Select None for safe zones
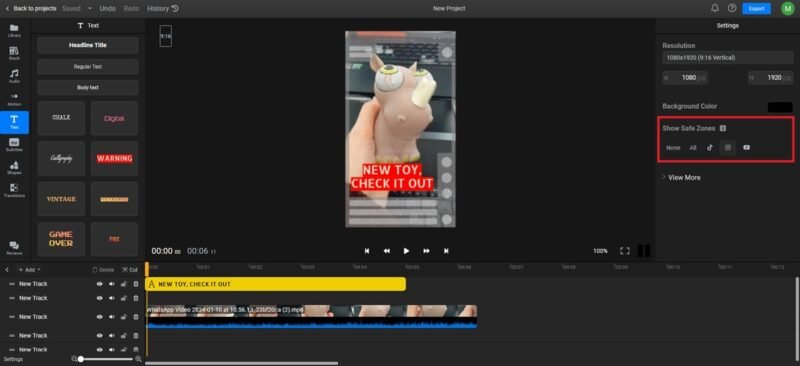Image resolution: width=800 pixels, height=366 pixels. point(673,148)
